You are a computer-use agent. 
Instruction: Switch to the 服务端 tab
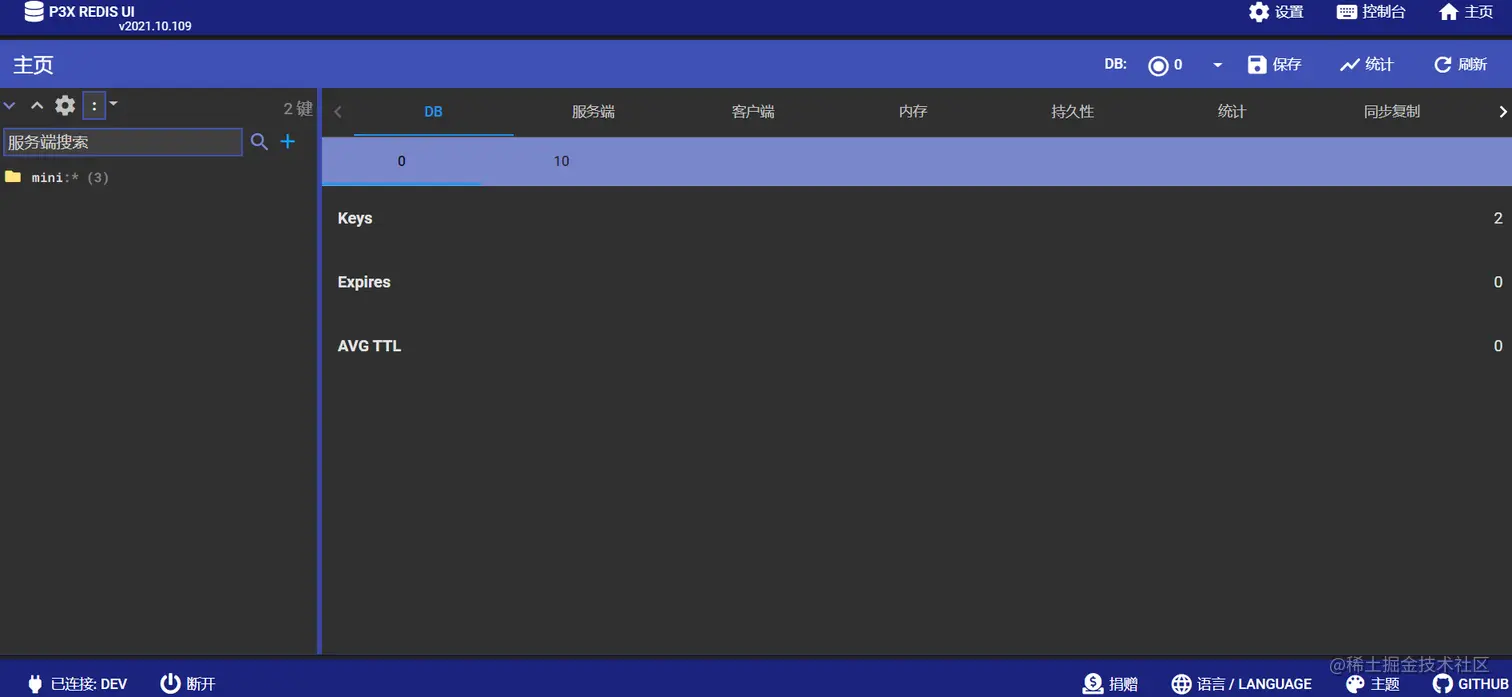point(593,112)
